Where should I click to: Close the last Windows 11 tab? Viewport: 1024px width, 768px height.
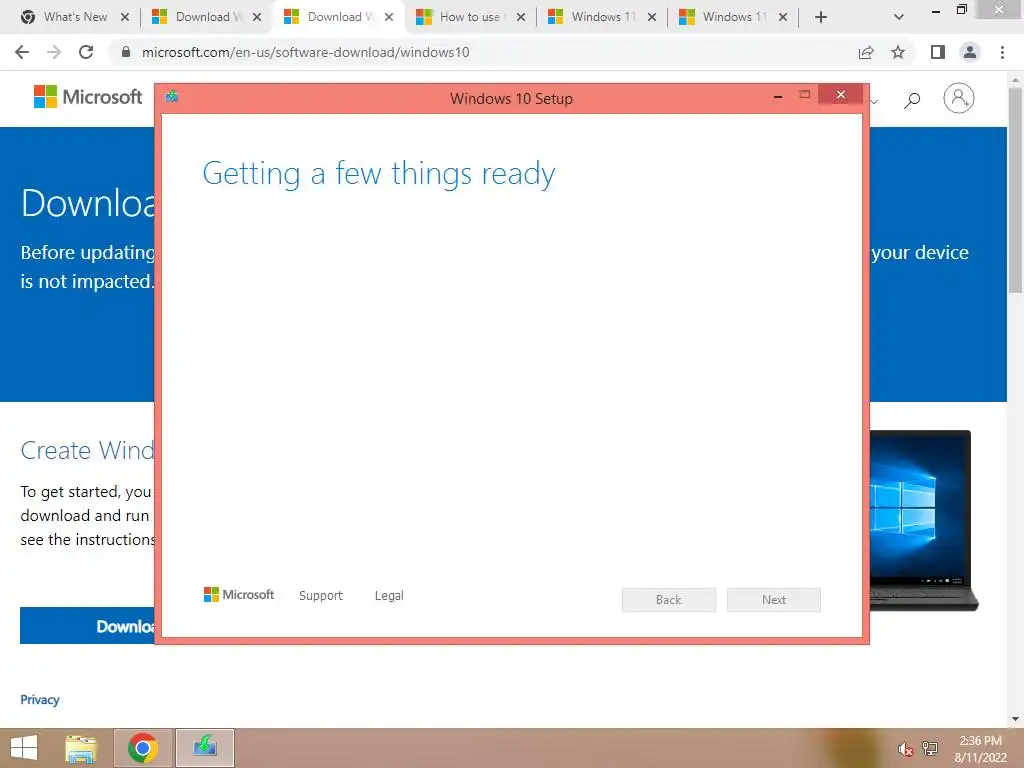(x=783, y=17)
